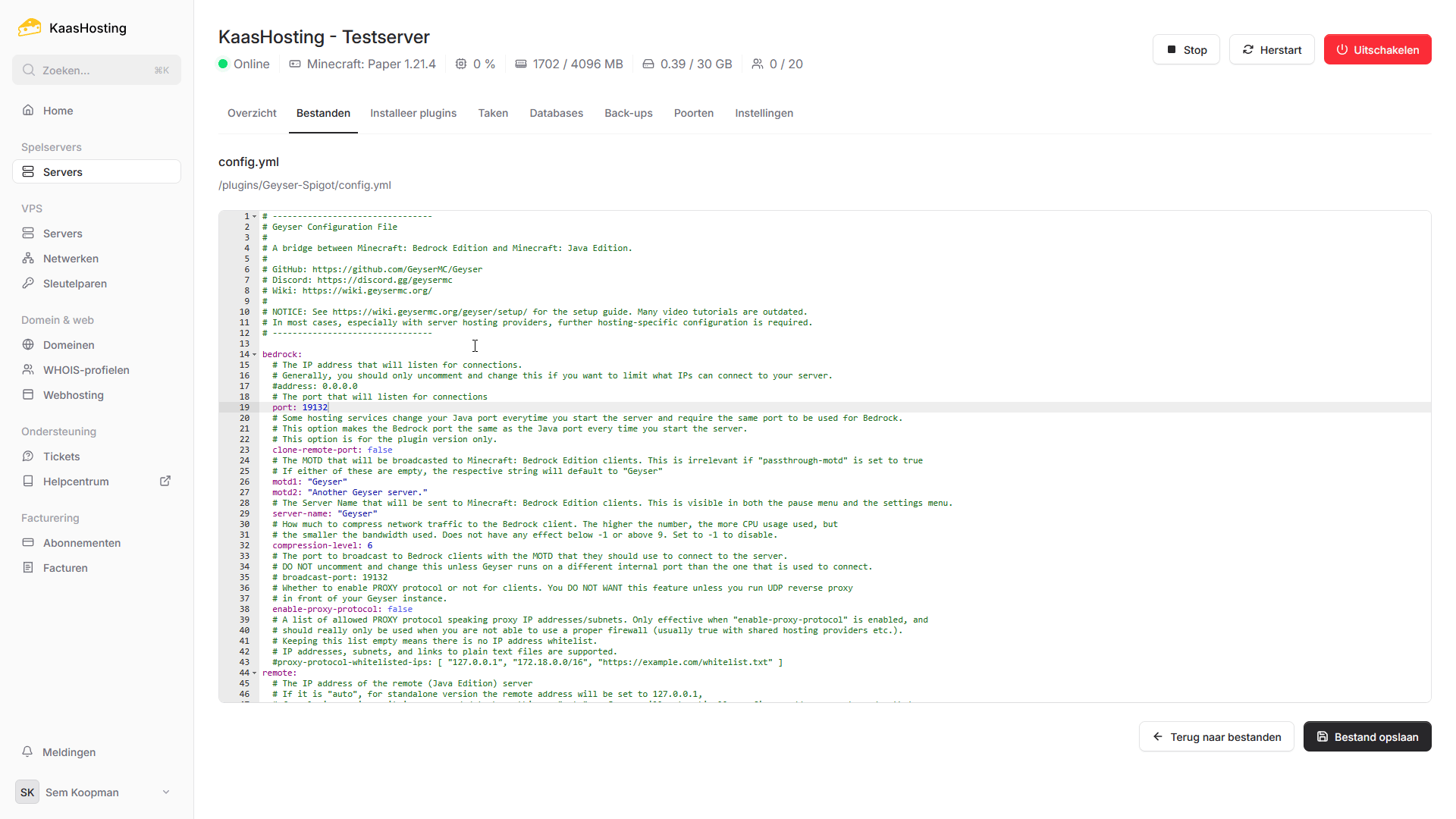The width and height of the screenshot is (1456, 819).
Task: Open Meldingen via the bell icon
Action: coord(27,752)
